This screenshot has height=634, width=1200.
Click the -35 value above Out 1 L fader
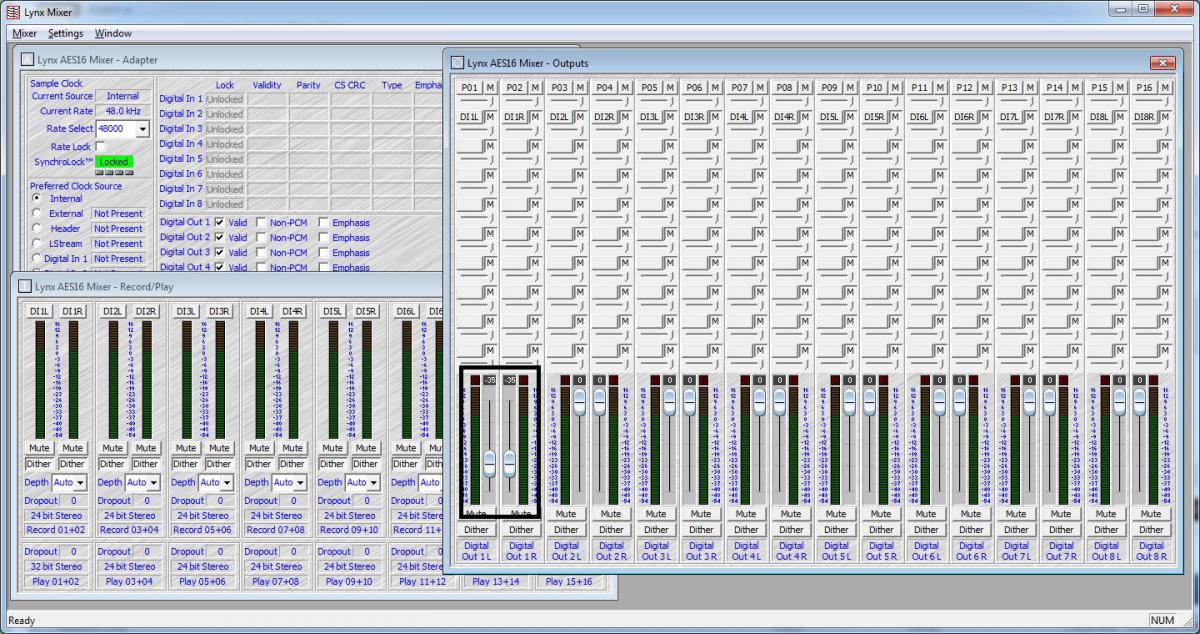[490, 380]
